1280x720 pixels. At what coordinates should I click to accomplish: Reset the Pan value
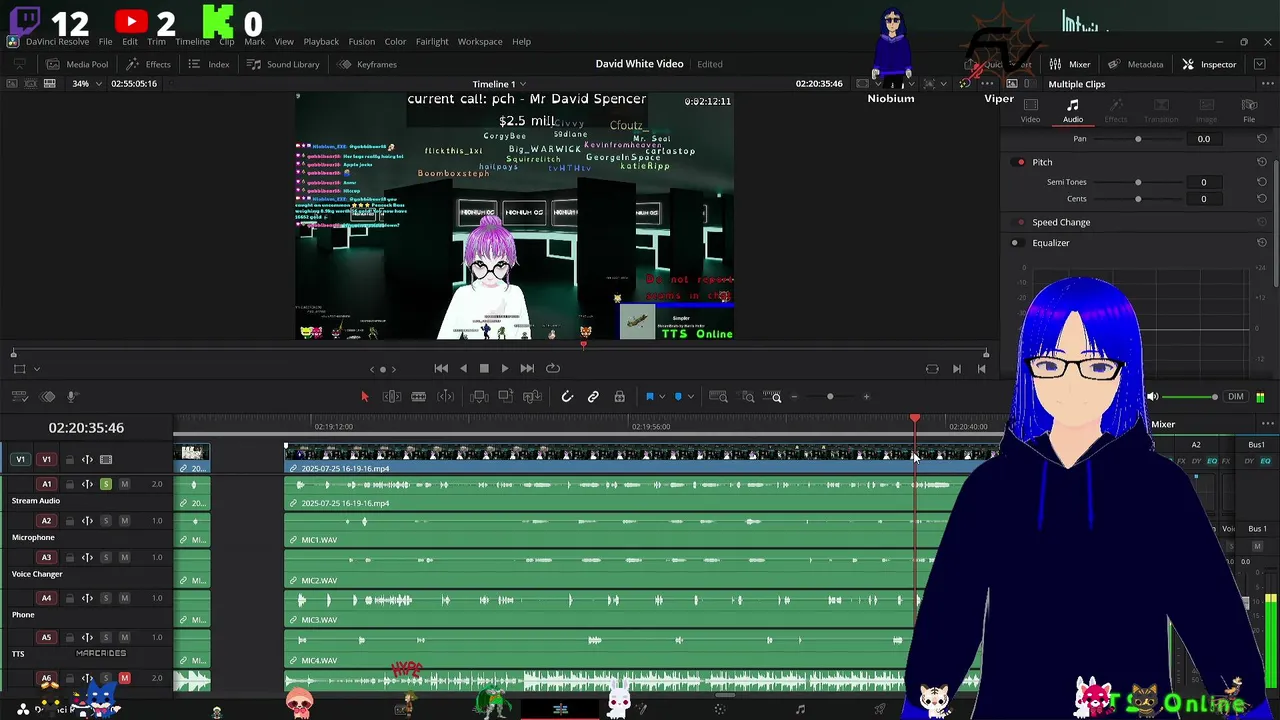pos(1262,139)
